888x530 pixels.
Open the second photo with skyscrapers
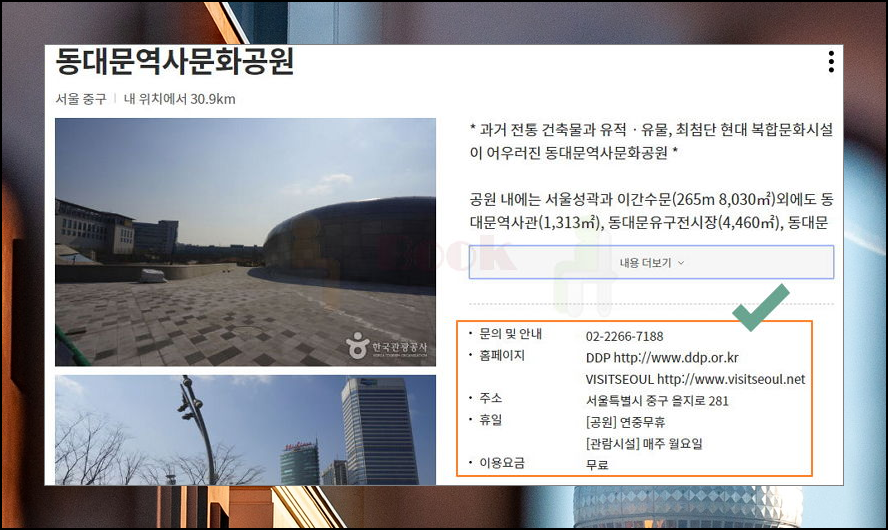pyautogui.click(x=245, y=430)
